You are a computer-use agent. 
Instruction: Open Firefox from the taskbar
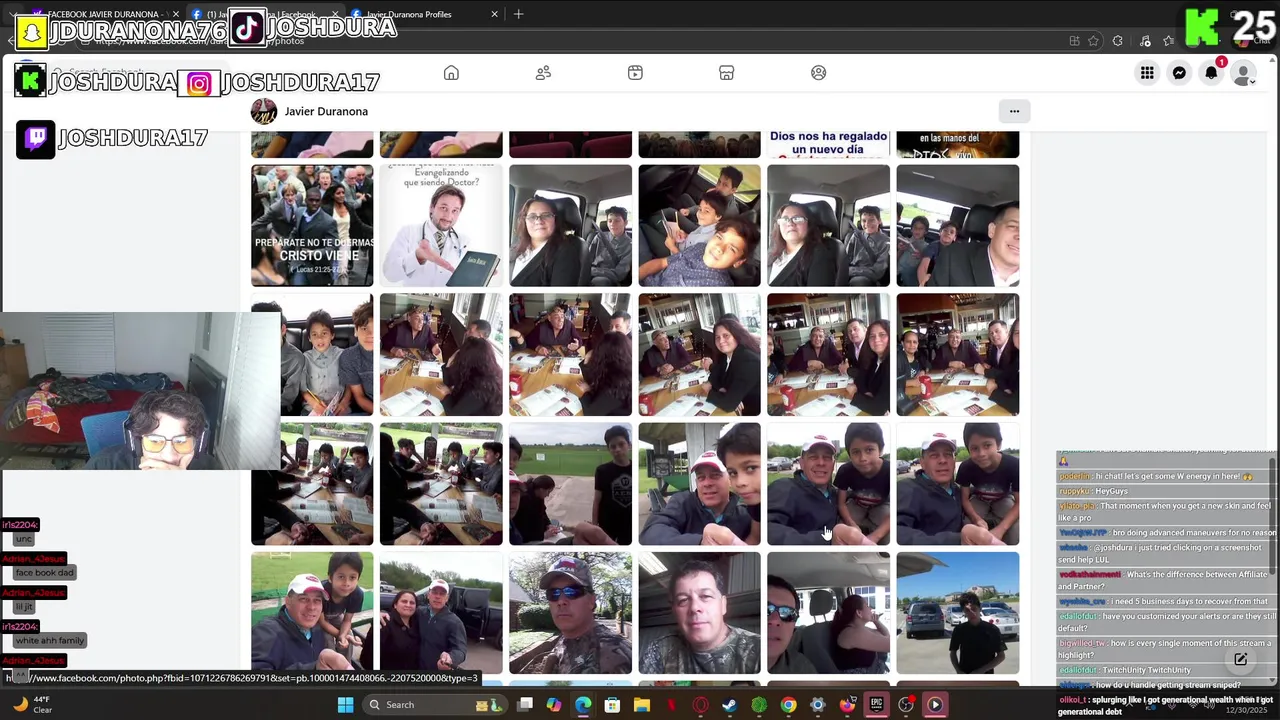pos(847,705)
